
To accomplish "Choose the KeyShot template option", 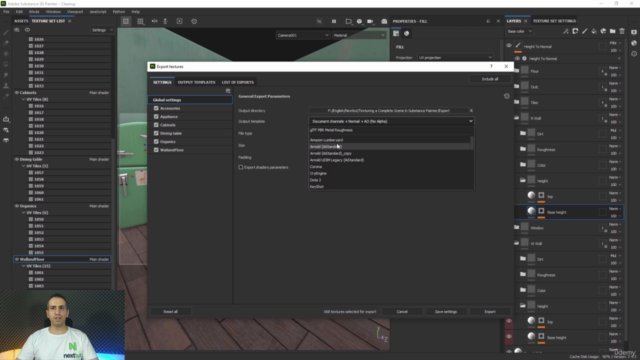I will pyautogui.click(x=390, y=187).
